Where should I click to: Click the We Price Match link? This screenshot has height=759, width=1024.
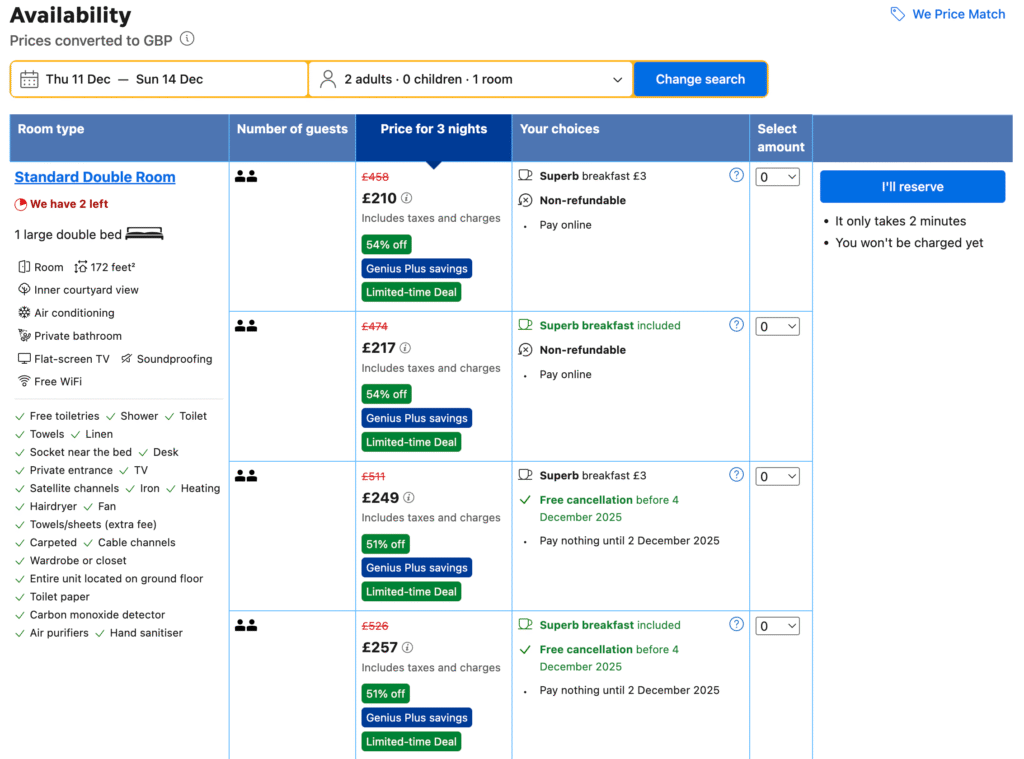(x=958, y=14)
